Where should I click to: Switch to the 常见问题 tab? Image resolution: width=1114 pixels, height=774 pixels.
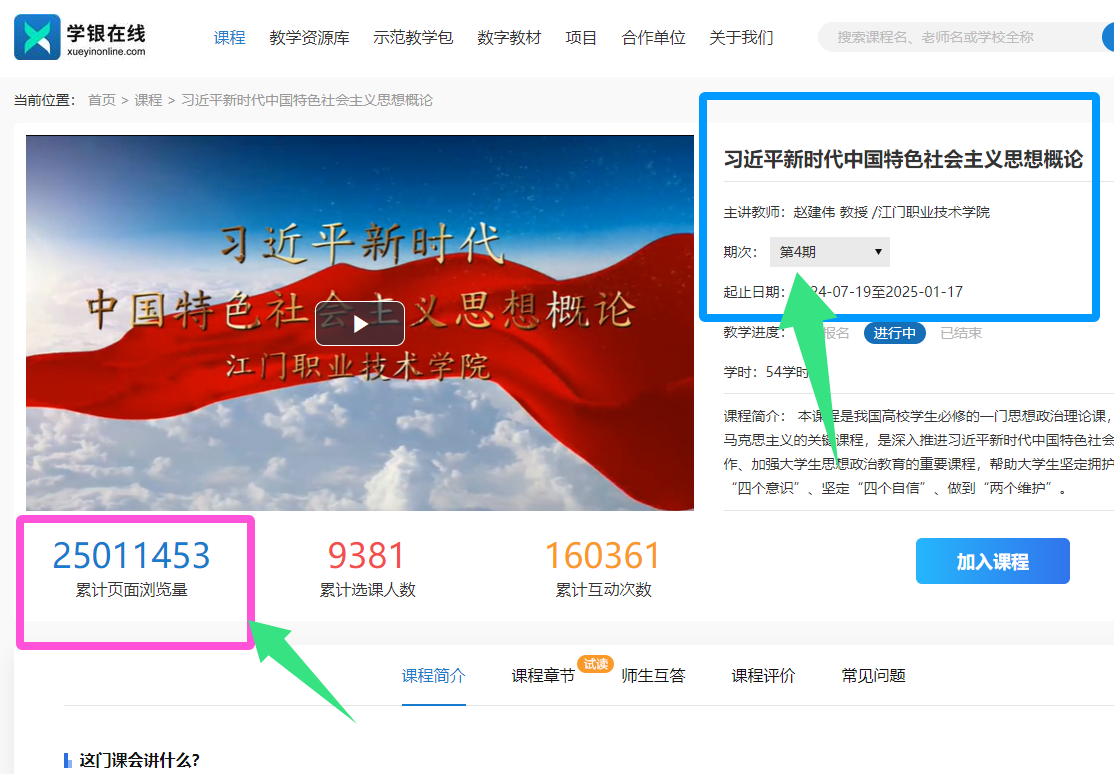pos(873,676)
